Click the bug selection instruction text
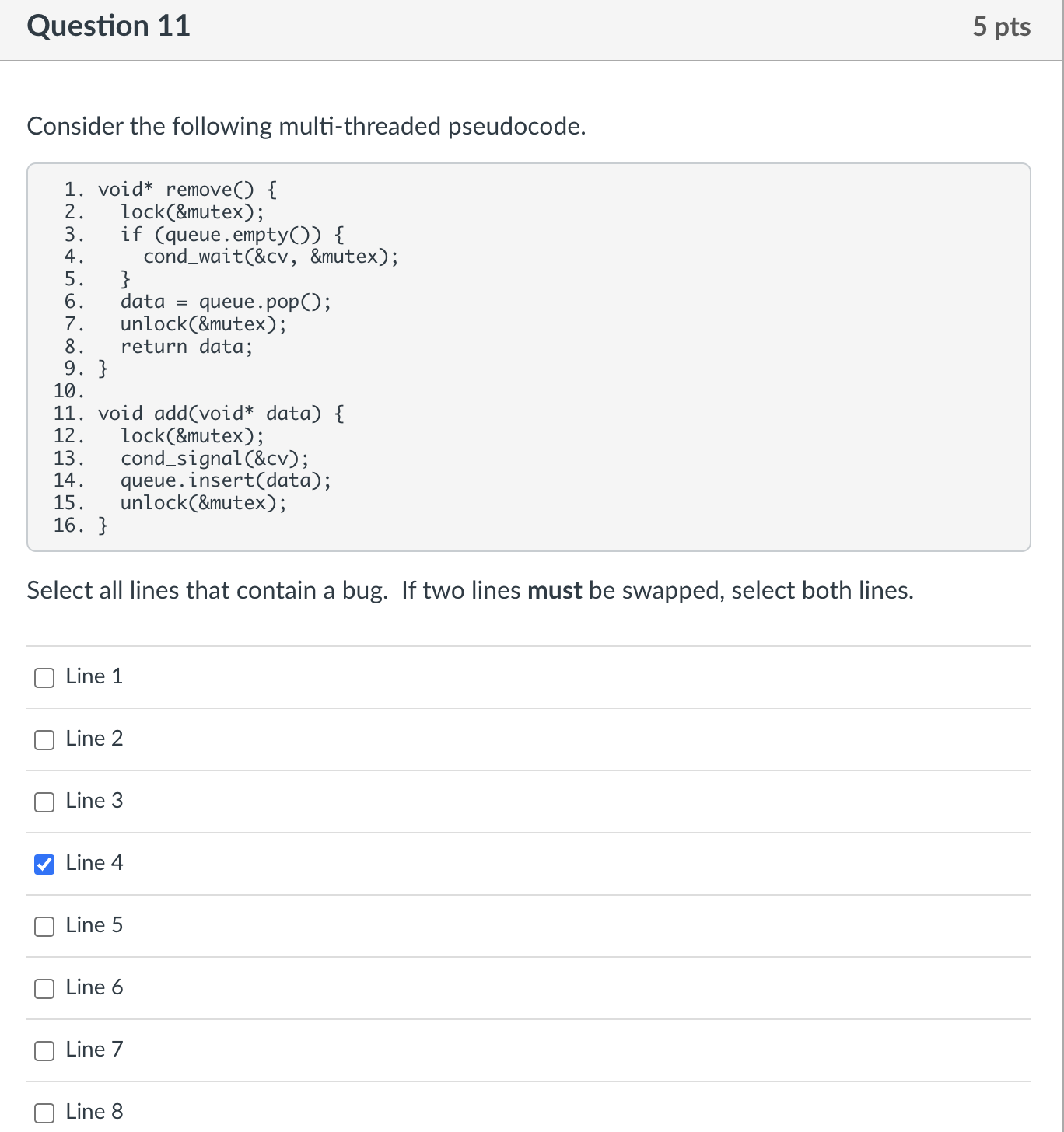 click(470, 591)
